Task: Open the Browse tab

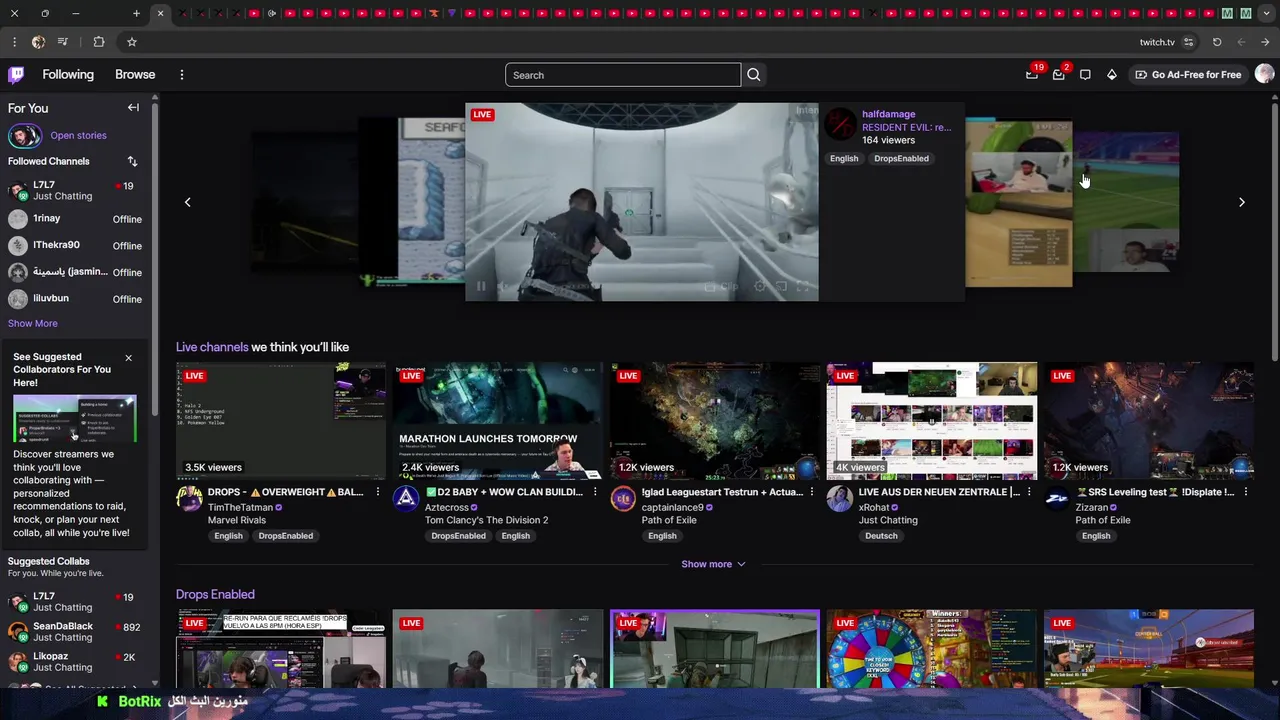Action: coord(135,75)
